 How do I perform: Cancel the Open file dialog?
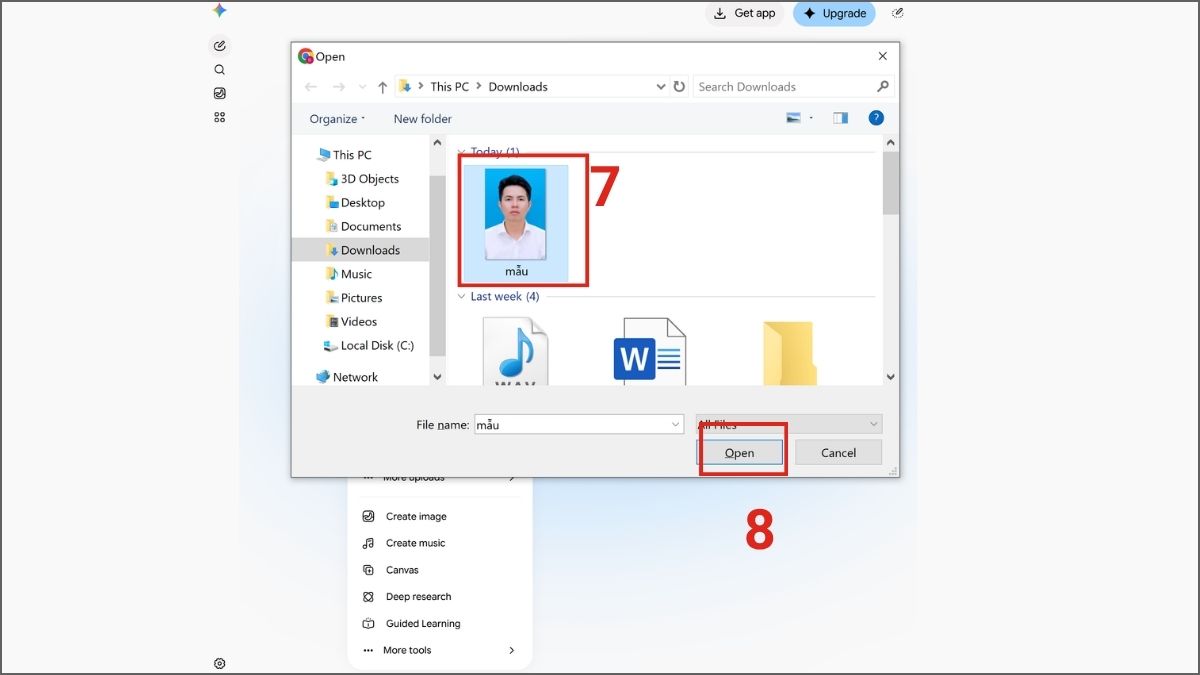click(x=838, y=453)
